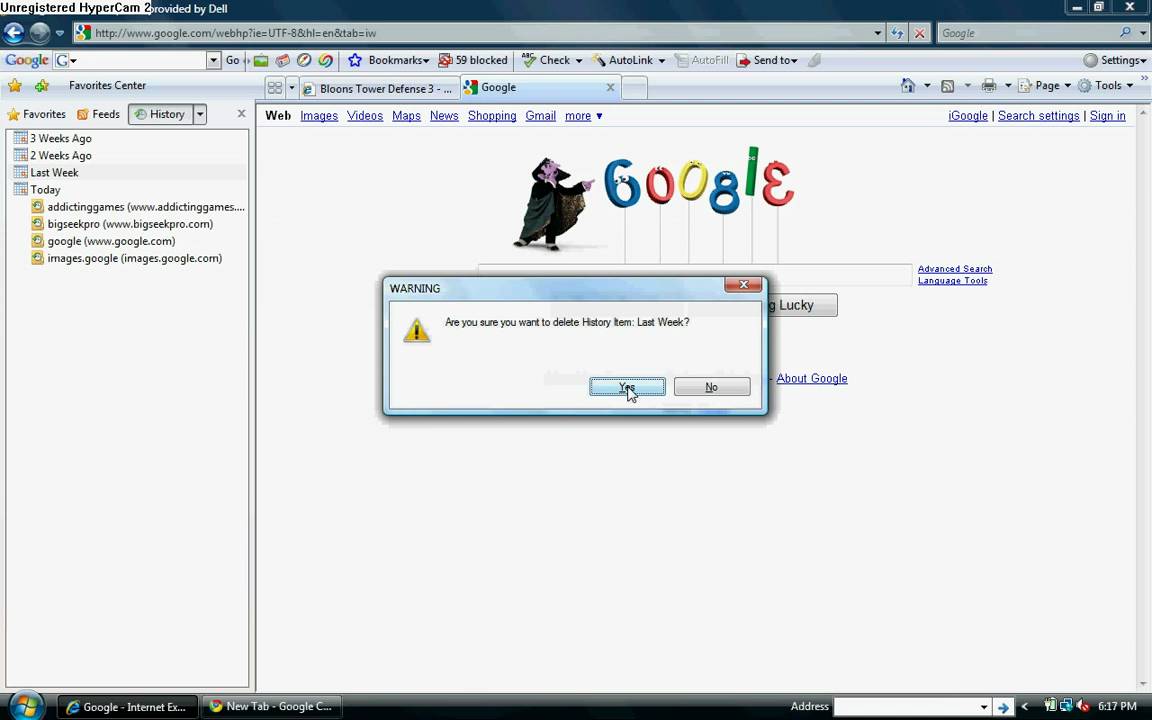
Task: Open google (www.google.com) history entry
Action: 104,241
